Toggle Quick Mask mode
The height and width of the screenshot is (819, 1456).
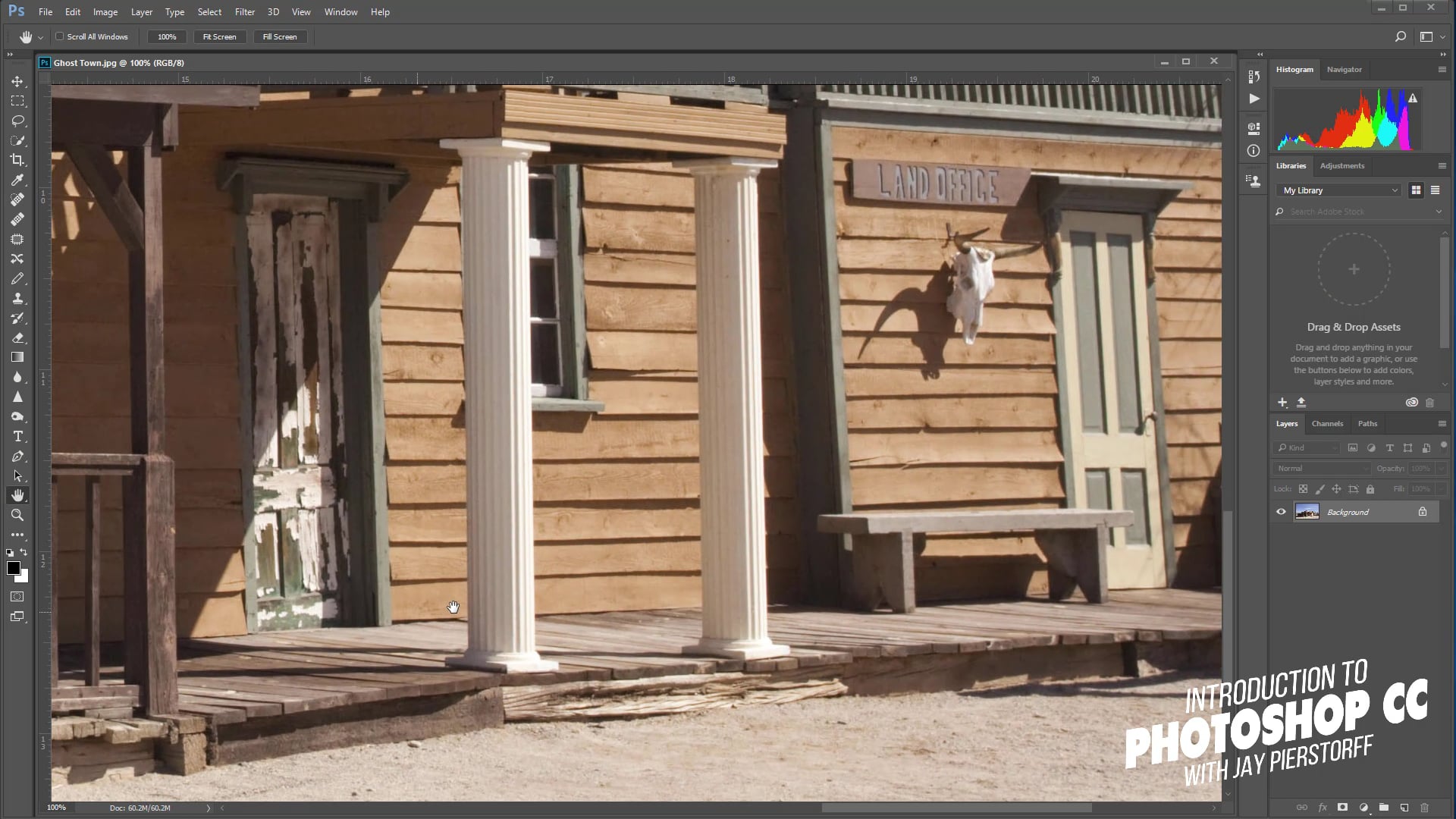(17, 597)
